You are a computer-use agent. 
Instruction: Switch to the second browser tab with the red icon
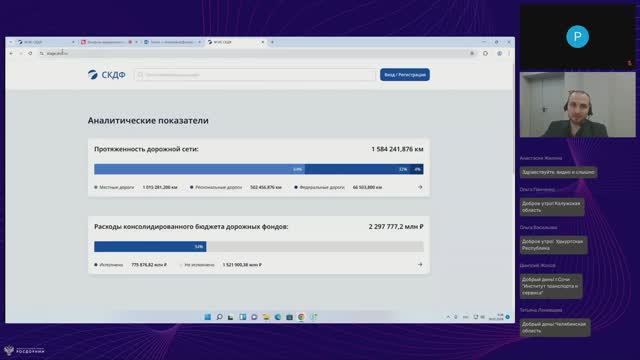pyautogui.click(x=109, y=42)
